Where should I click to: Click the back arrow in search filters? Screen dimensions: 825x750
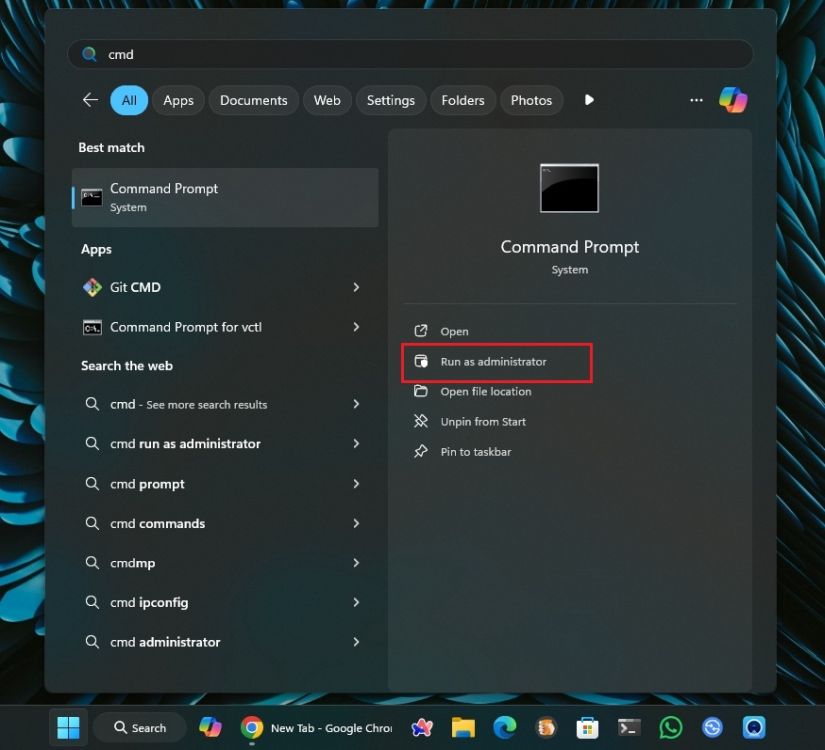click(90, 100)
